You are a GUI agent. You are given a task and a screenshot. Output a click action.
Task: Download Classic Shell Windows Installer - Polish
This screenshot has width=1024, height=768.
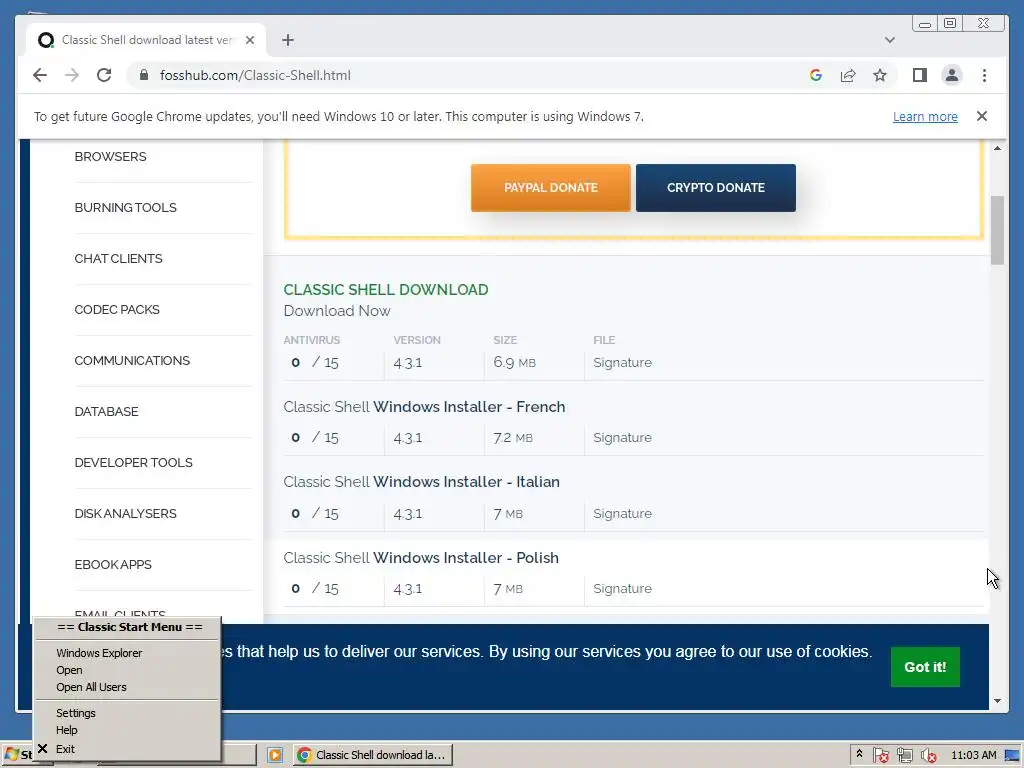coord(421,558)
